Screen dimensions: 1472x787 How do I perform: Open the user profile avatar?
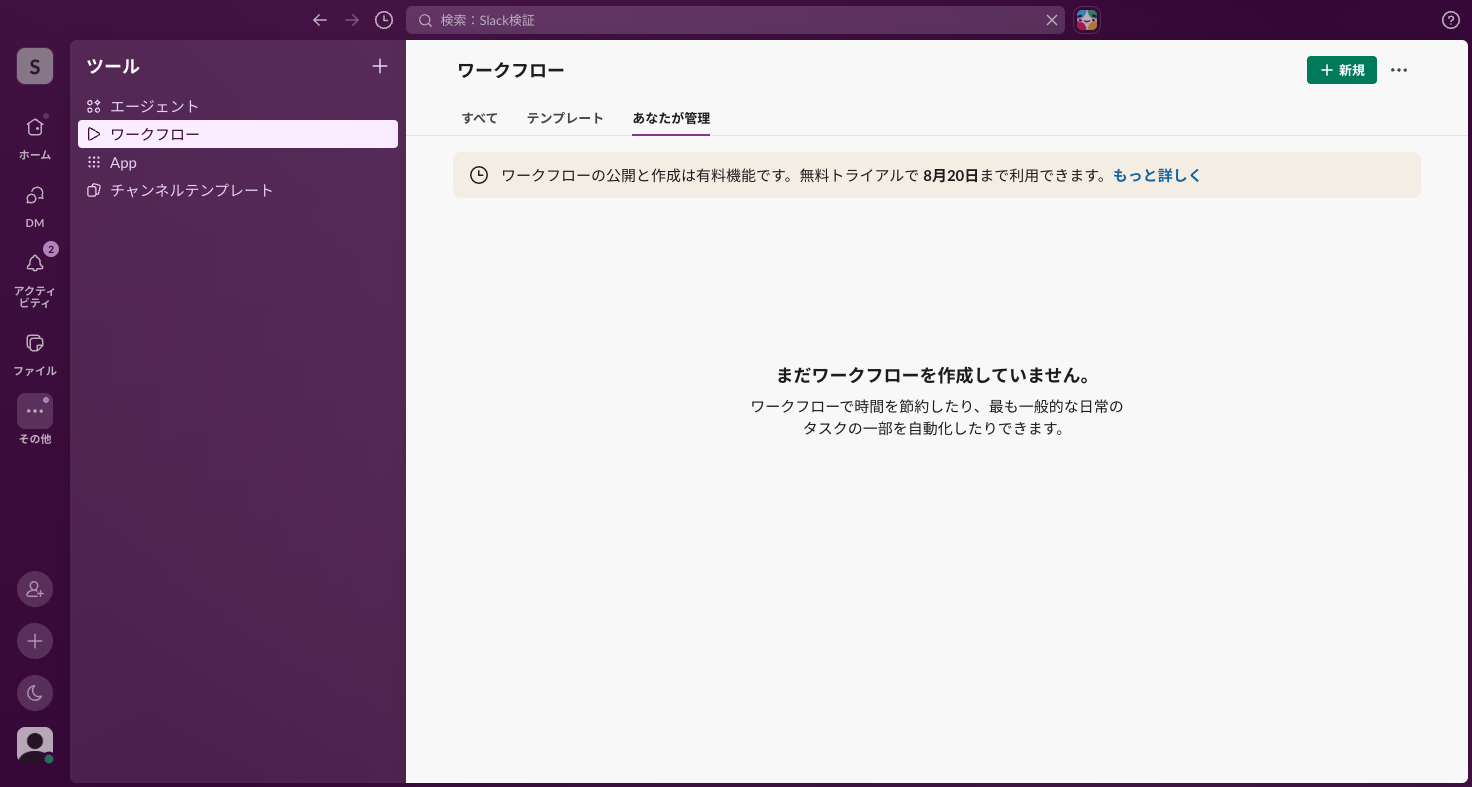click(x=35, y=745)
